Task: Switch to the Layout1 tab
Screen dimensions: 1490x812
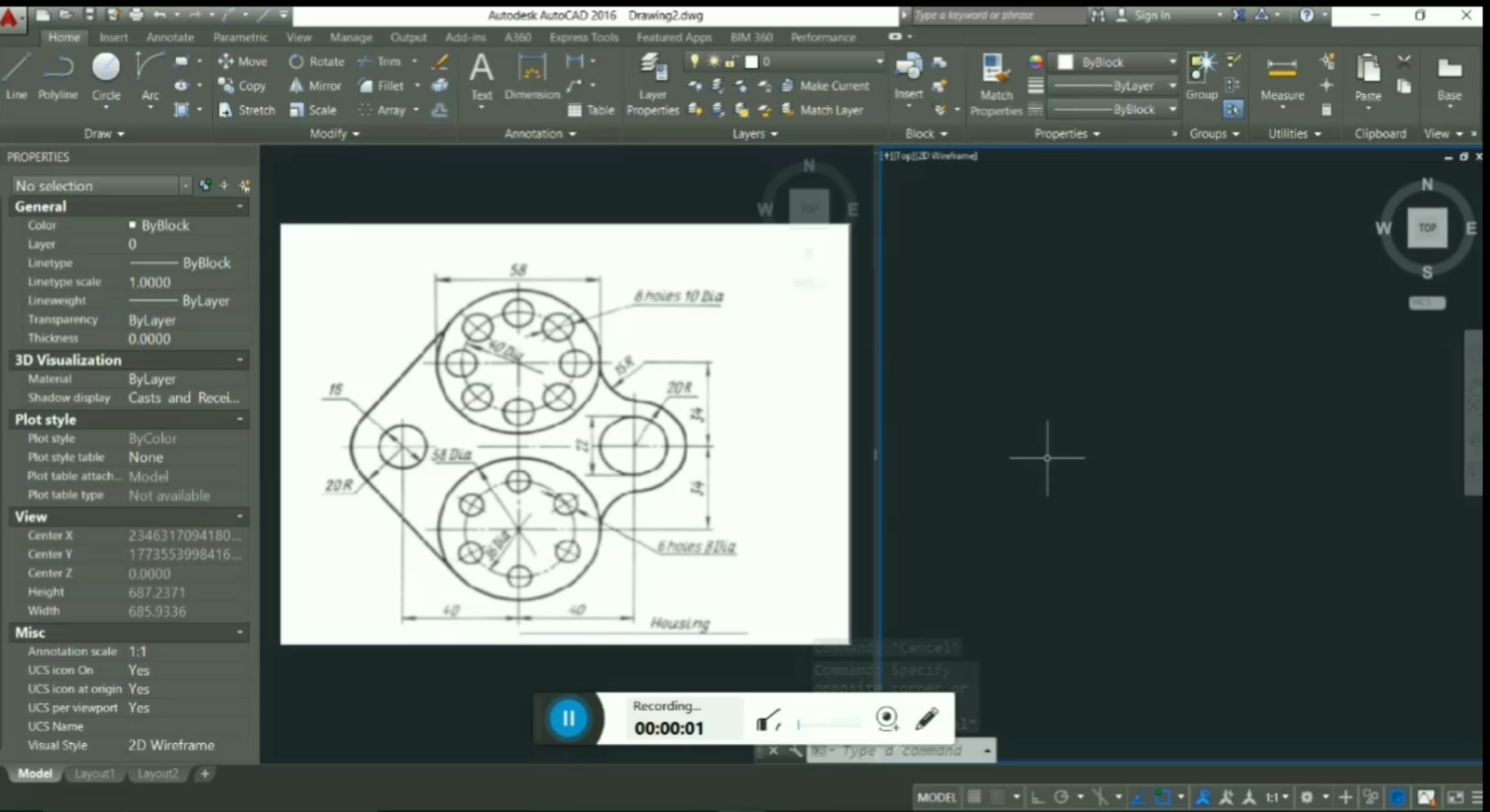Action: [x=94, y=774]
